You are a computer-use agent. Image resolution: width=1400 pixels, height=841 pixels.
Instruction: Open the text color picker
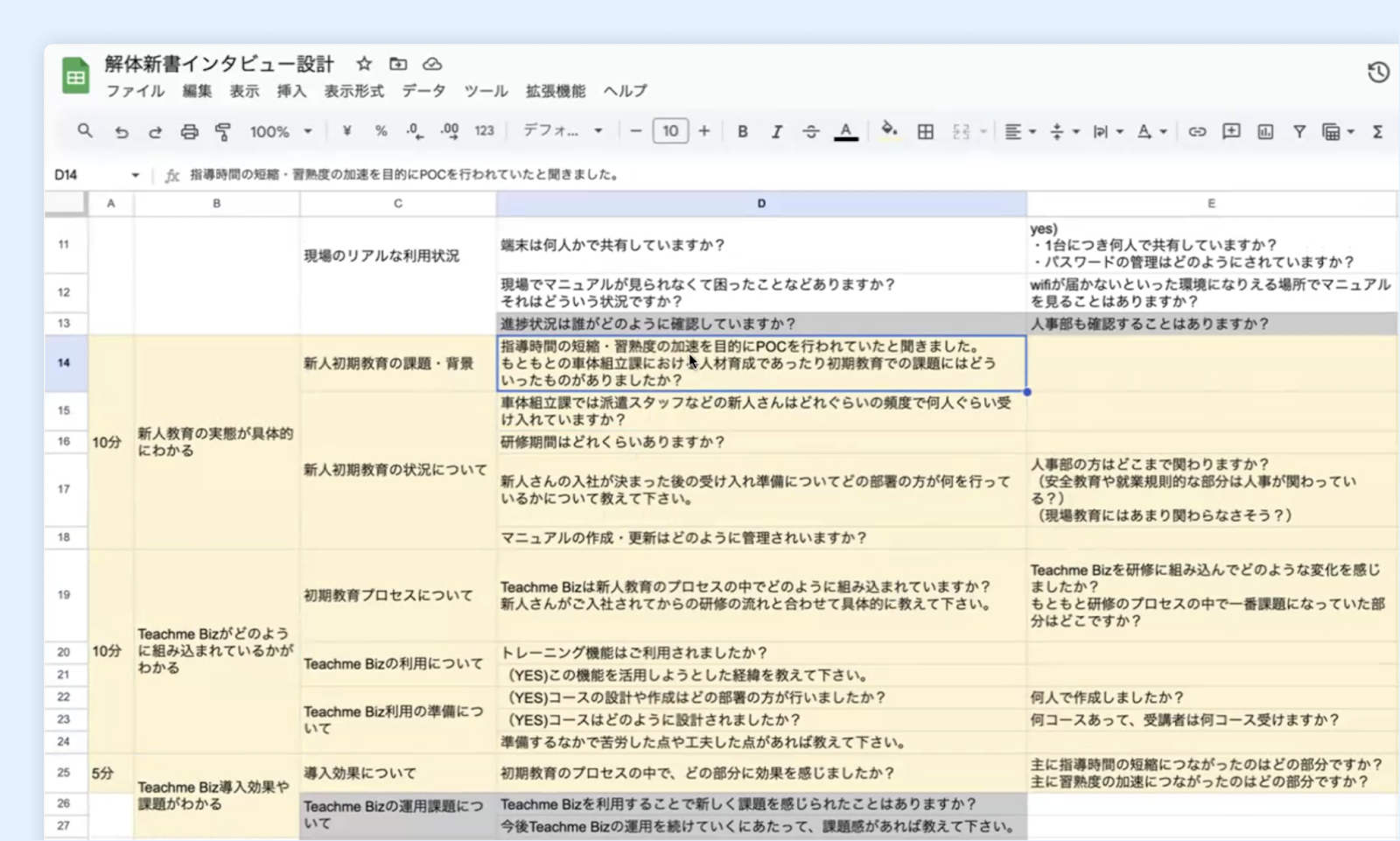click(x=845, y=131)
